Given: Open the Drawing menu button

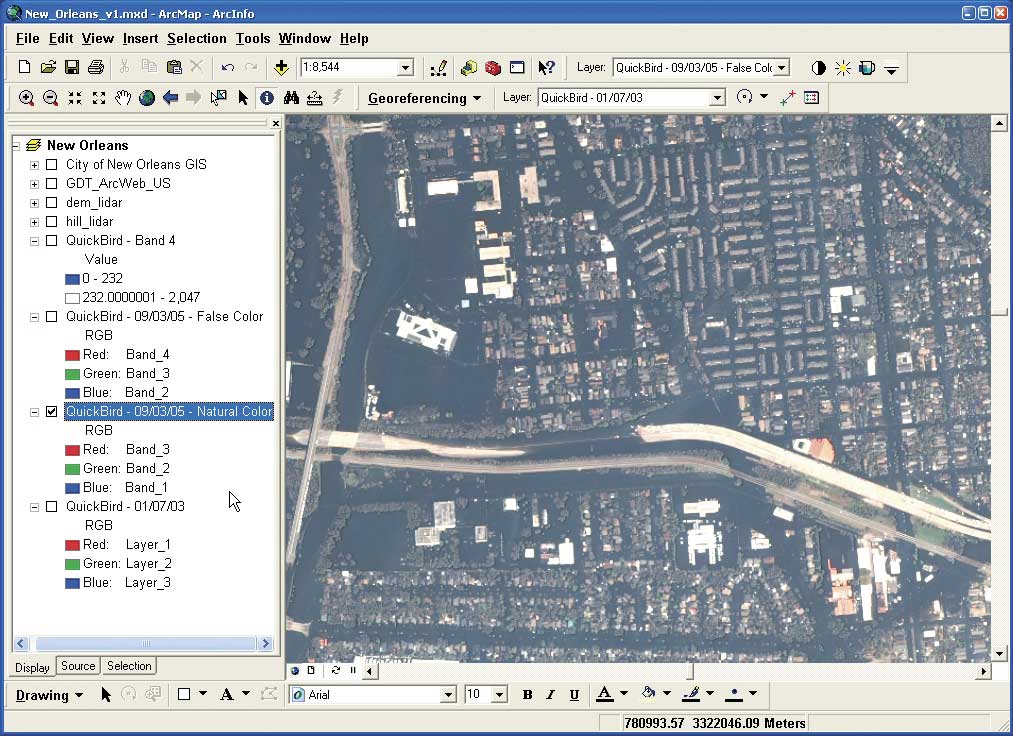Looking at the screenshot, I should click(49, 695).
